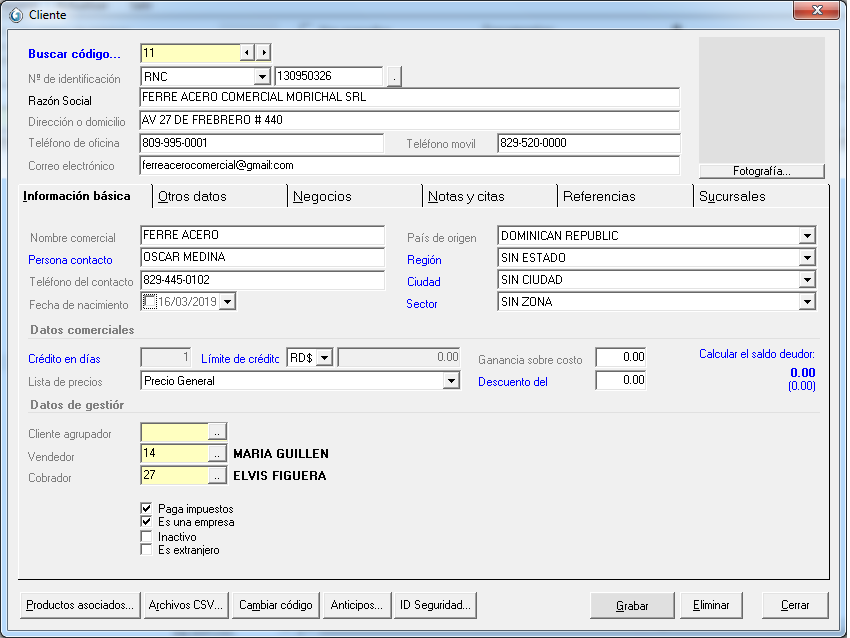This screenshot has width=850, height=638.
Task: Expand the RNC identification type dropdown
Action: pyautogui.click(x=262, y=77)
